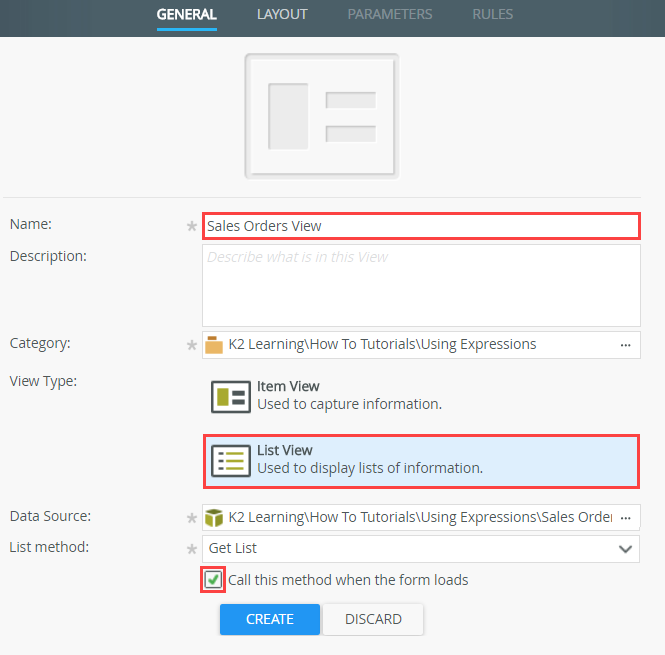The image size is (665, 655).
Task: Switch to the GENERAL tab
Action: coord(187,14)
